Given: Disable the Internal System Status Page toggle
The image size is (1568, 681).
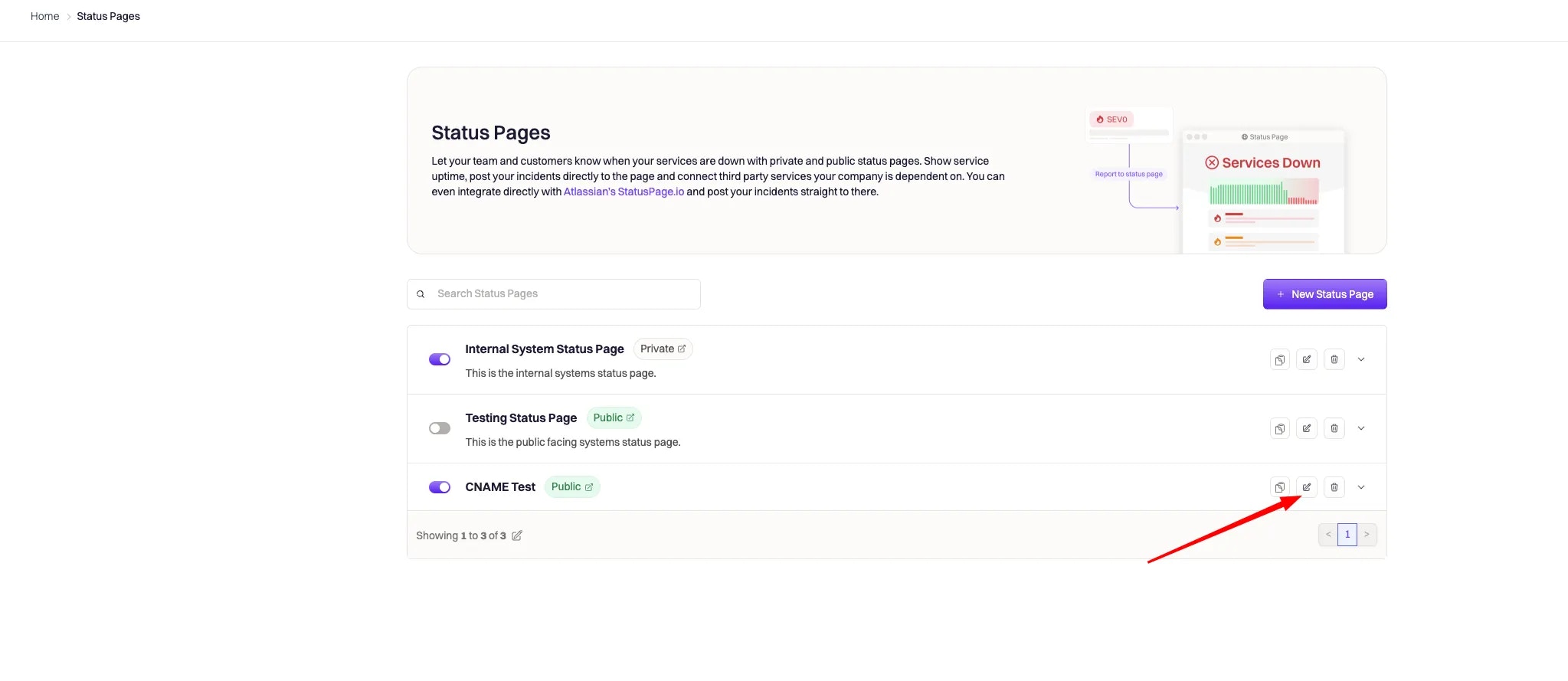Looking at the screenshot, I should coord(440,359).
